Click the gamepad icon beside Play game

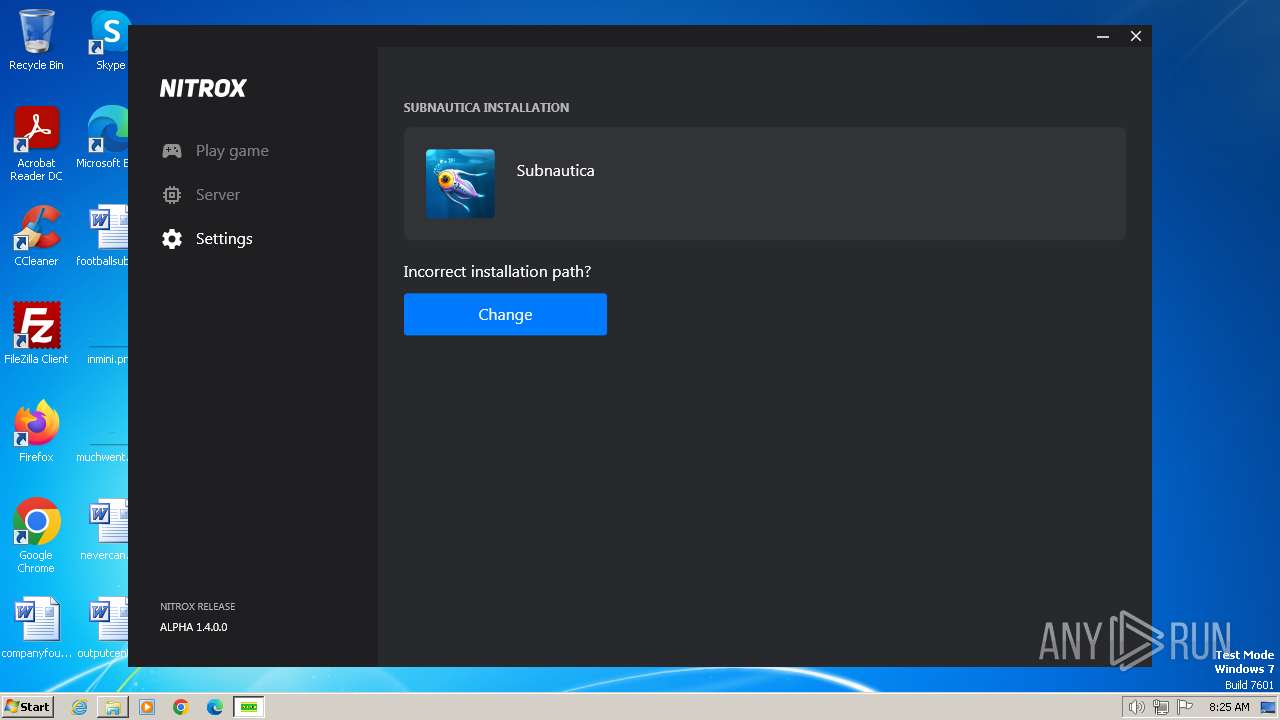(x=172, y=151)
